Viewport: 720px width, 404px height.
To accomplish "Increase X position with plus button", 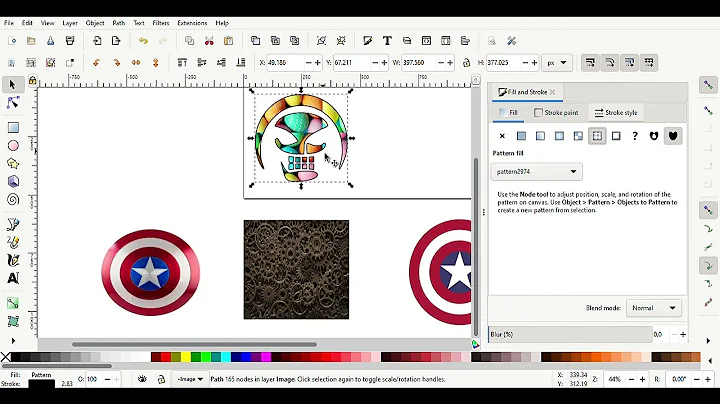I will [x=317, y=63].
